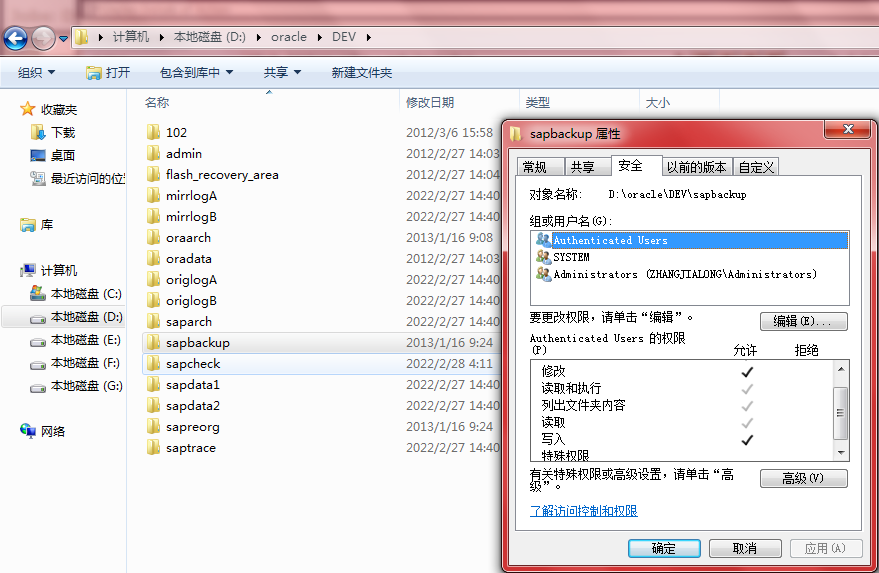The height and width of the screenshot is (573, 879).
Task: Go back with the blue Back arrow
Action: (15, 38)
